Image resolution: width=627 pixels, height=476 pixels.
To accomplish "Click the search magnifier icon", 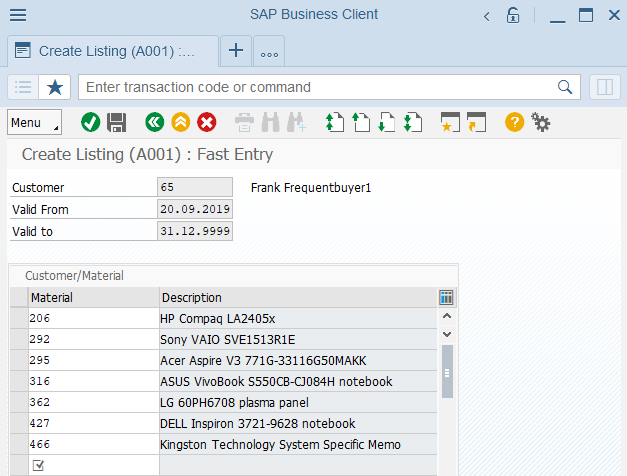I will (565, 87).
